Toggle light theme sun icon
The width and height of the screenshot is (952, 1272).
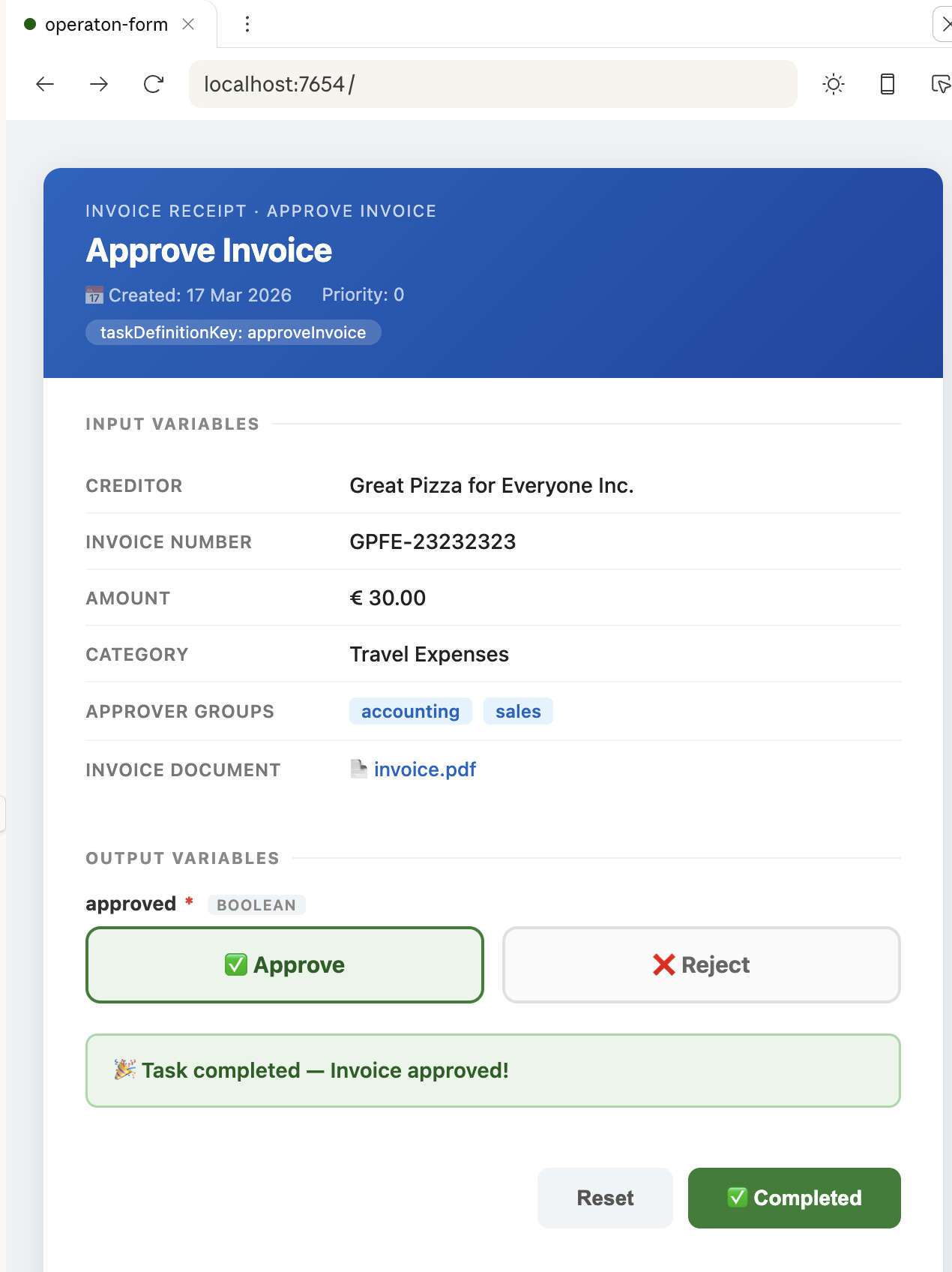tap(833, 84)
